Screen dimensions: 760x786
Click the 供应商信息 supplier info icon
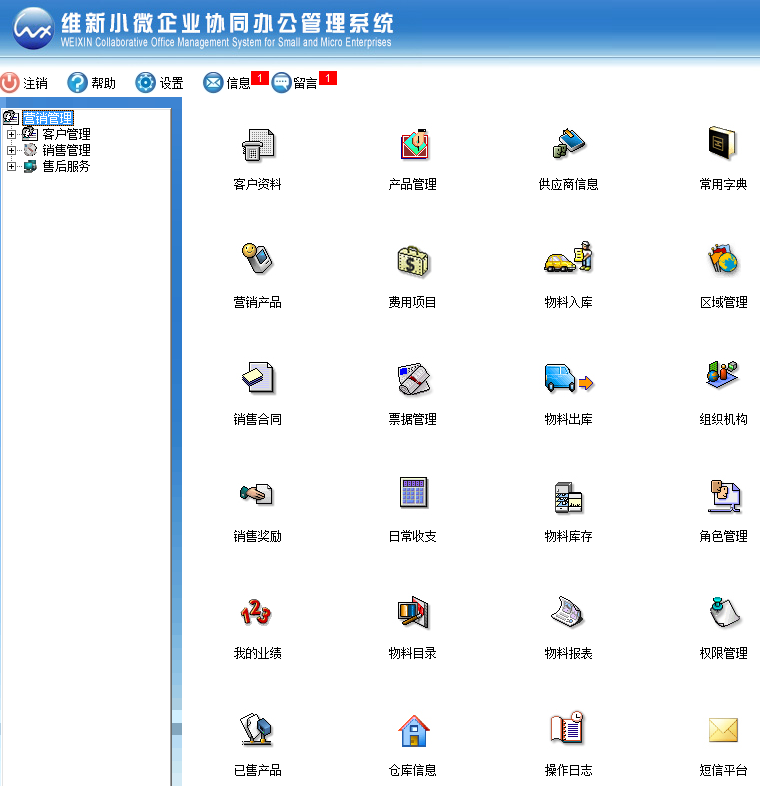coord(568,146)
